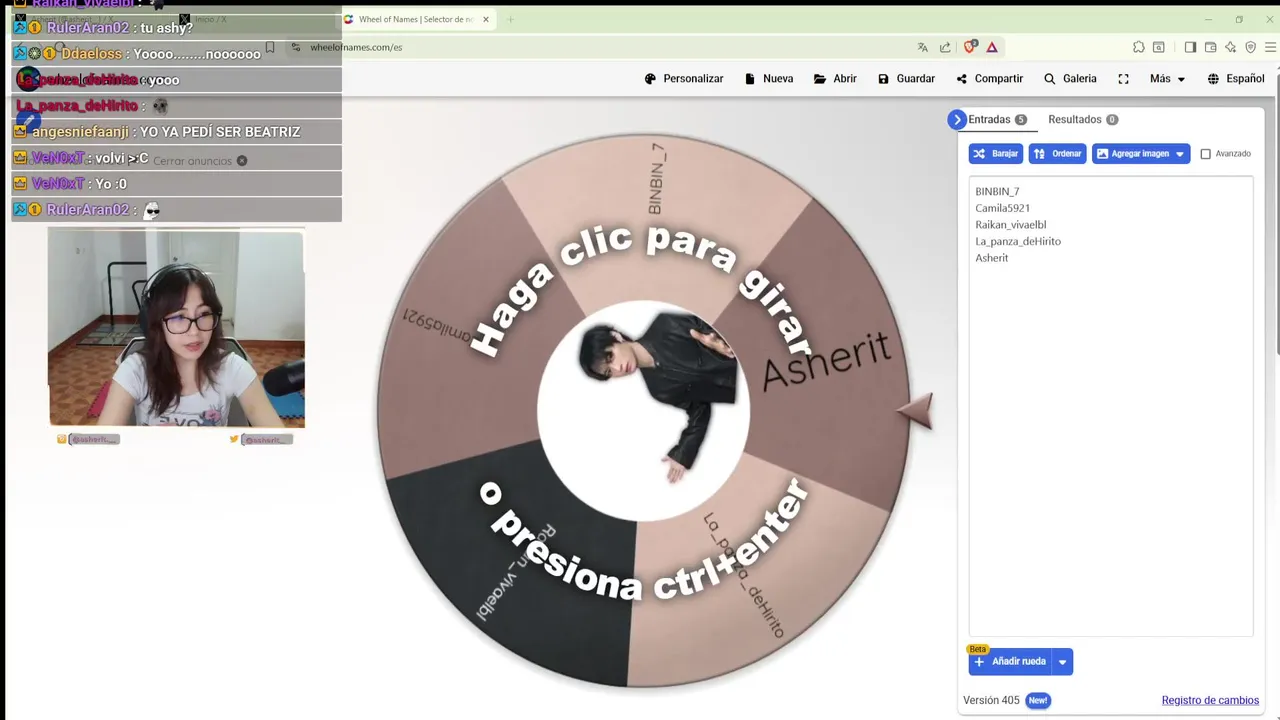The width and height of the screenshot is (1280, 720).
Task: Switch to the Entradas tab
Action: tap(997, 120)
